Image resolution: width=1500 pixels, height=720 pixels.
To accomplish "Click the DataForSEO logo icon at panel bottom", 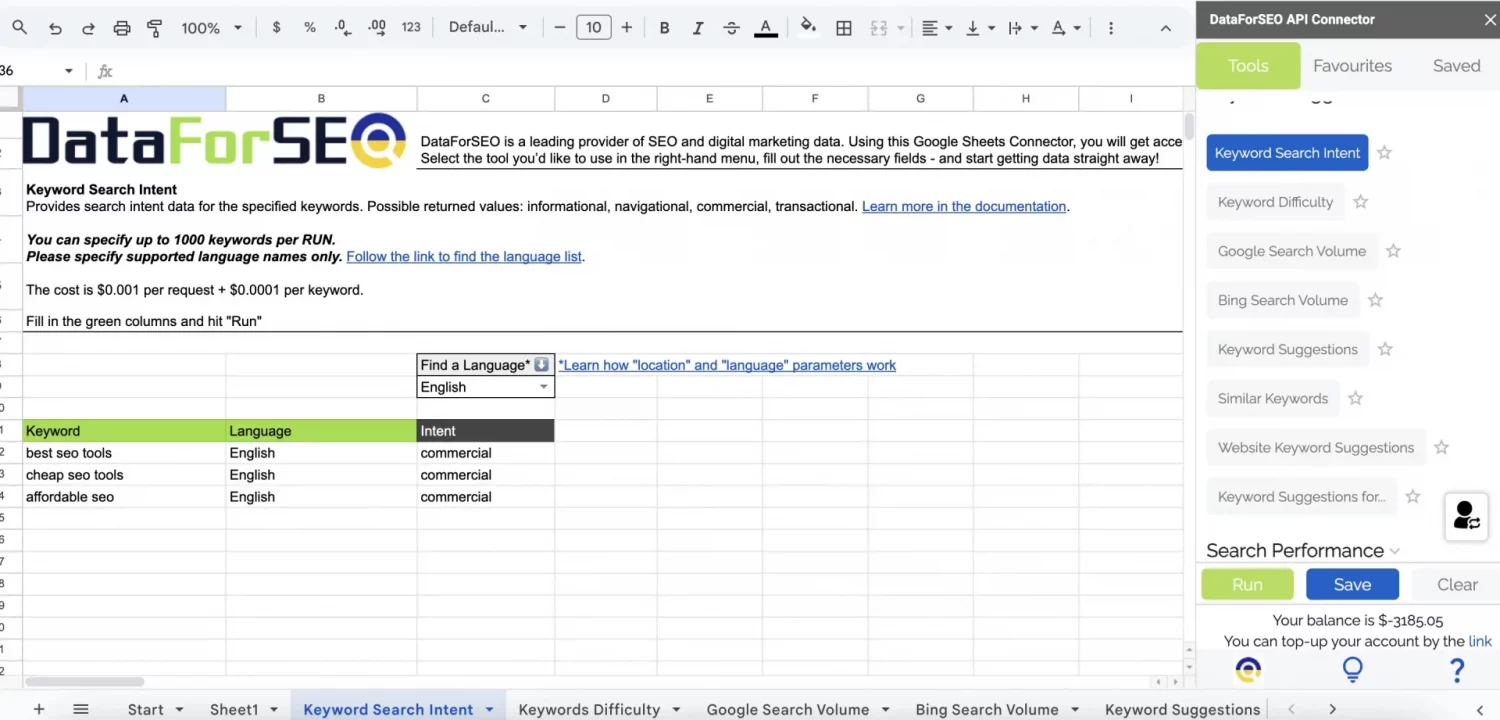I will (1248, 669).
